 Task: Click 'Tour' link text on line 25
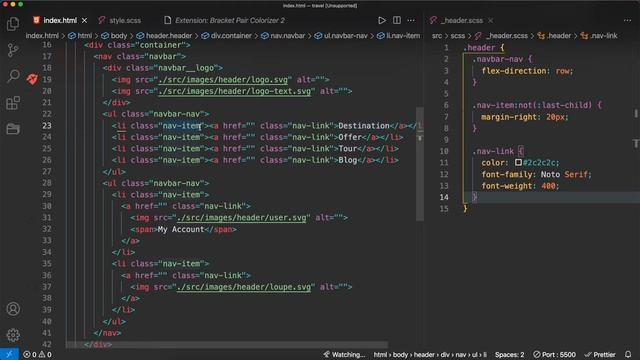point(348,149)
